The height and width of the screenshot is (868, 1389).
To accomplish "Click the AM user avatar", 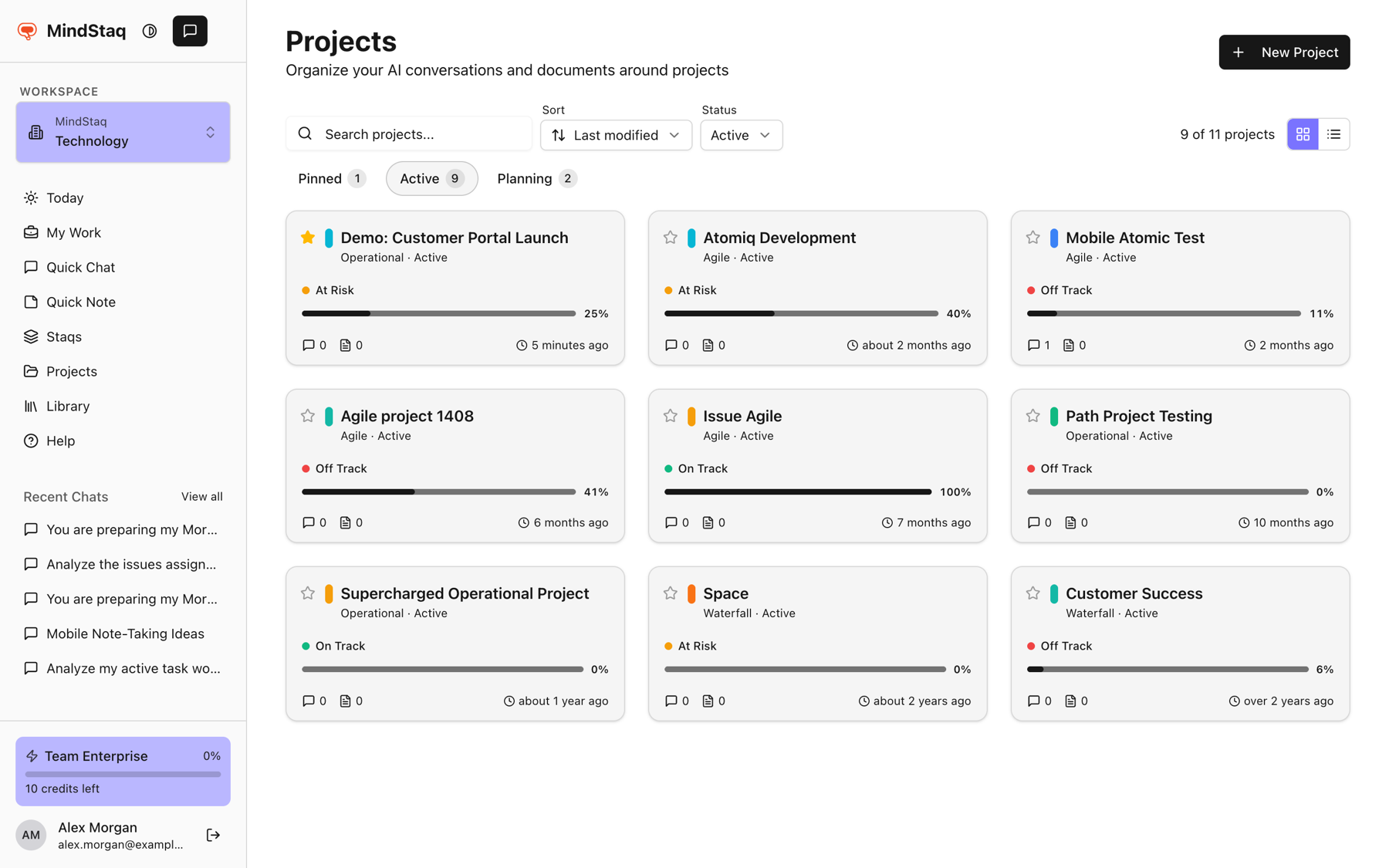I will pos(31,835).
